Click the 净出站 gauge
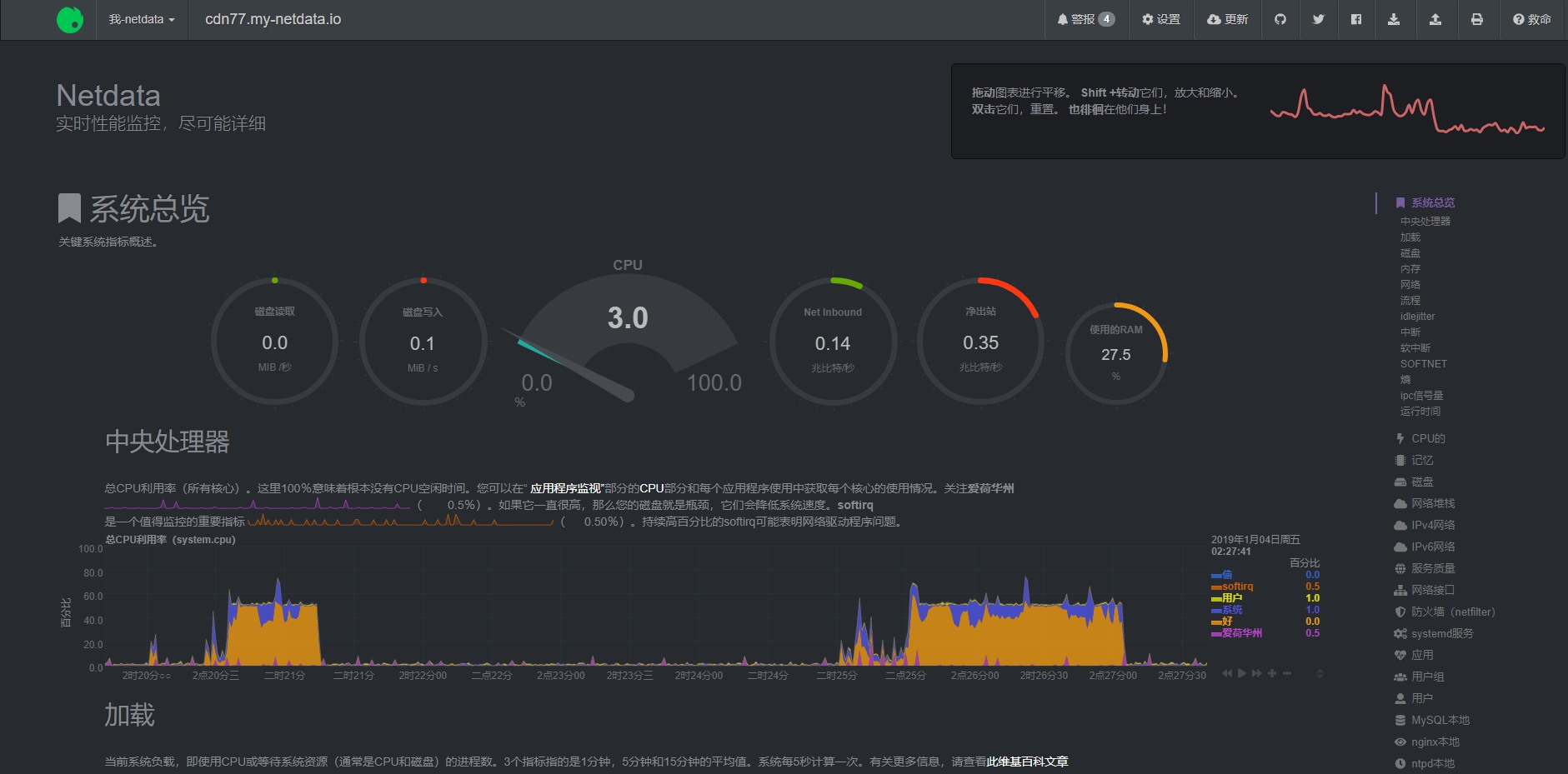The image size is (1568, 774). pos(980,342)
